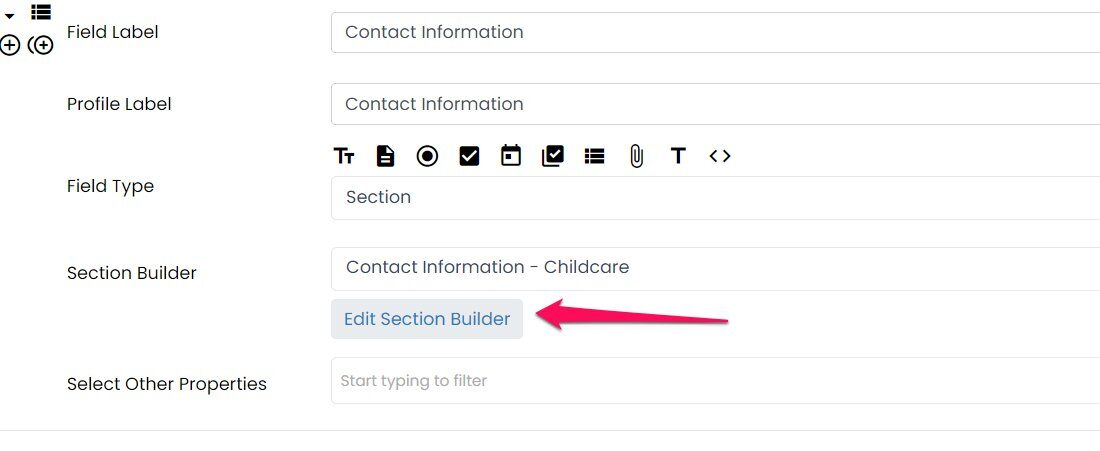Choose the document field type icon
This screenshot has height=451, width=1100.
385,156
